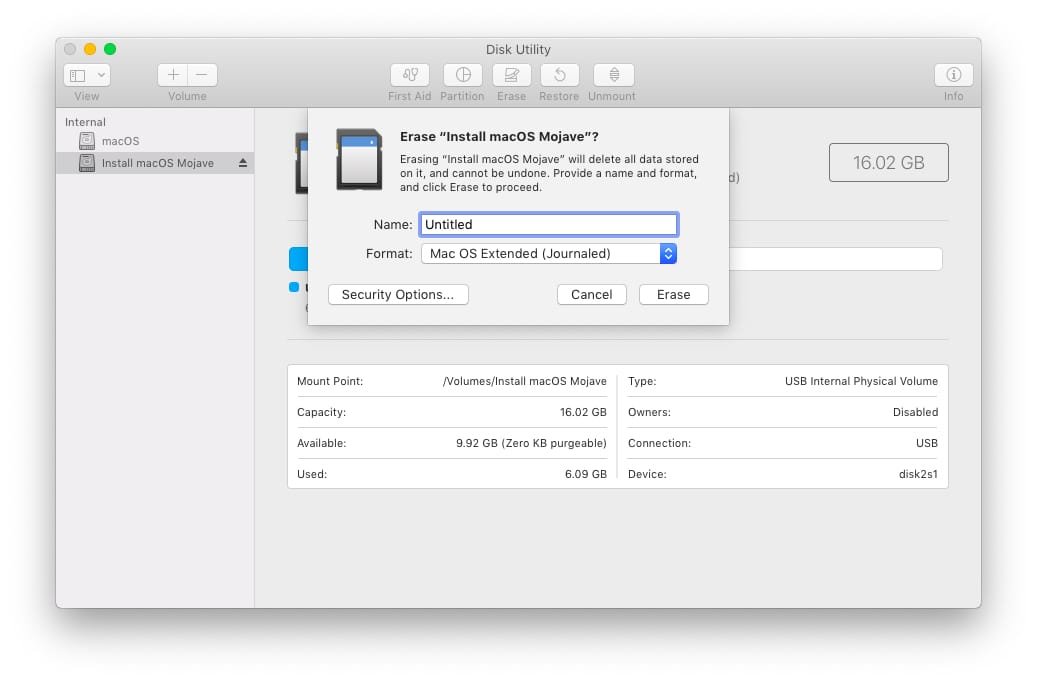
Task: Show Info for the selected volume
Action: coord(954,75)
